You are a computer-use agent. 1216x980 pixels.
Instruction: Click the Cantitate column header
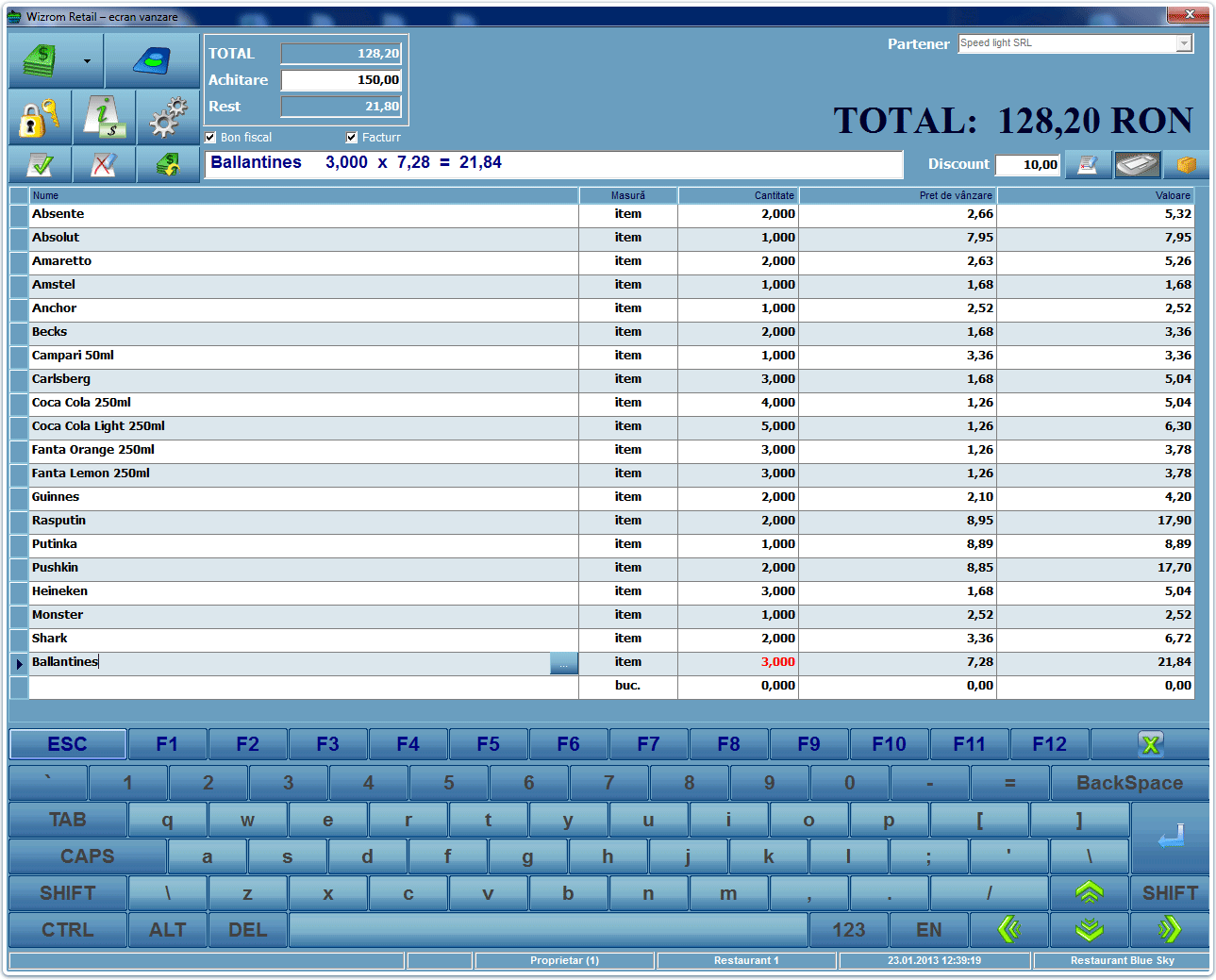tap(738, 195)
